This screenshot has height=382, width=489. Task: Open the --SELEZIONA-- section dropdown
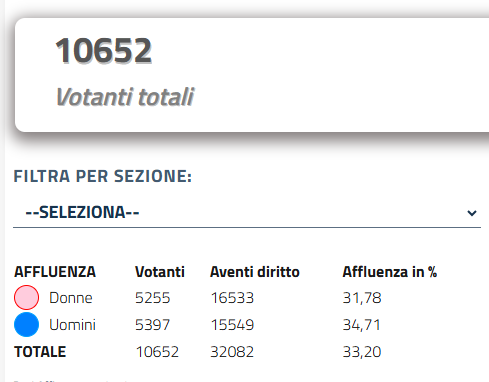pos(247,213)
